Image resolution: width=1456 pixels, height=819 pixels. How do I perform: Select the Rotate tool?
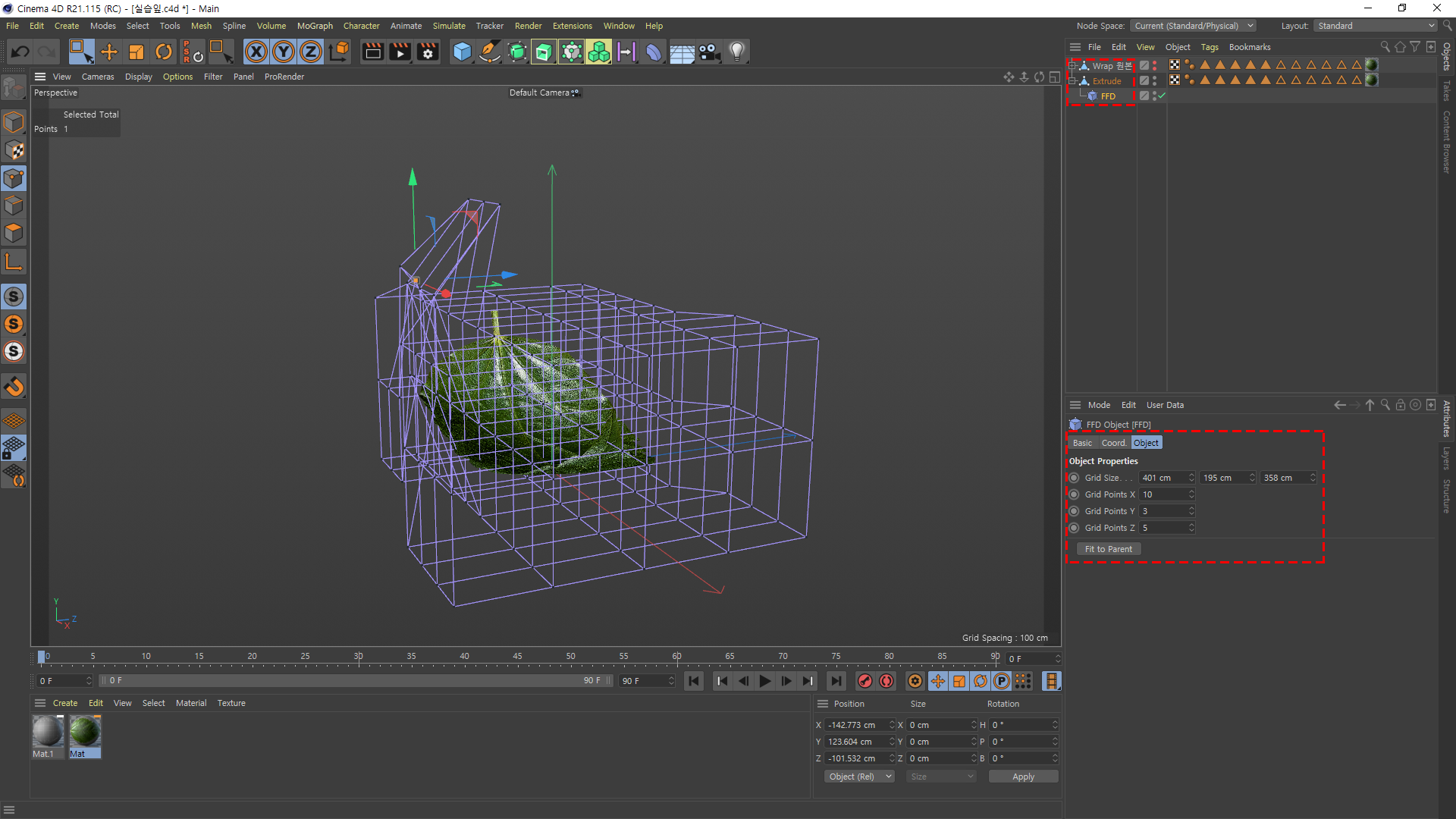pos(164,52)
